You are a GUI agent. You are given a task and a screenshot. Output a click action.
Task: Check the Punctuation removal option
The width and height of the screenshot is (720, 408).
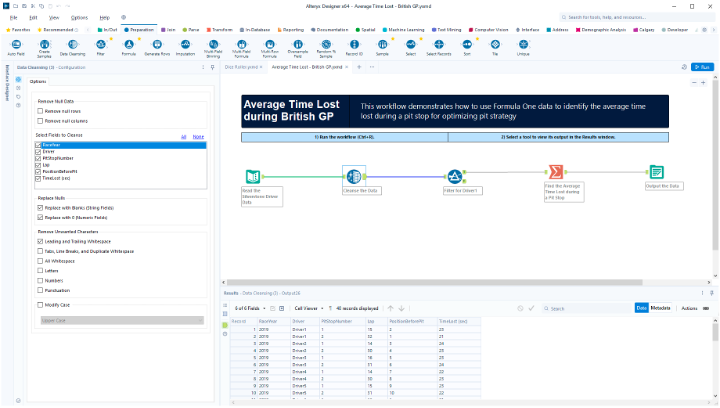40,291
